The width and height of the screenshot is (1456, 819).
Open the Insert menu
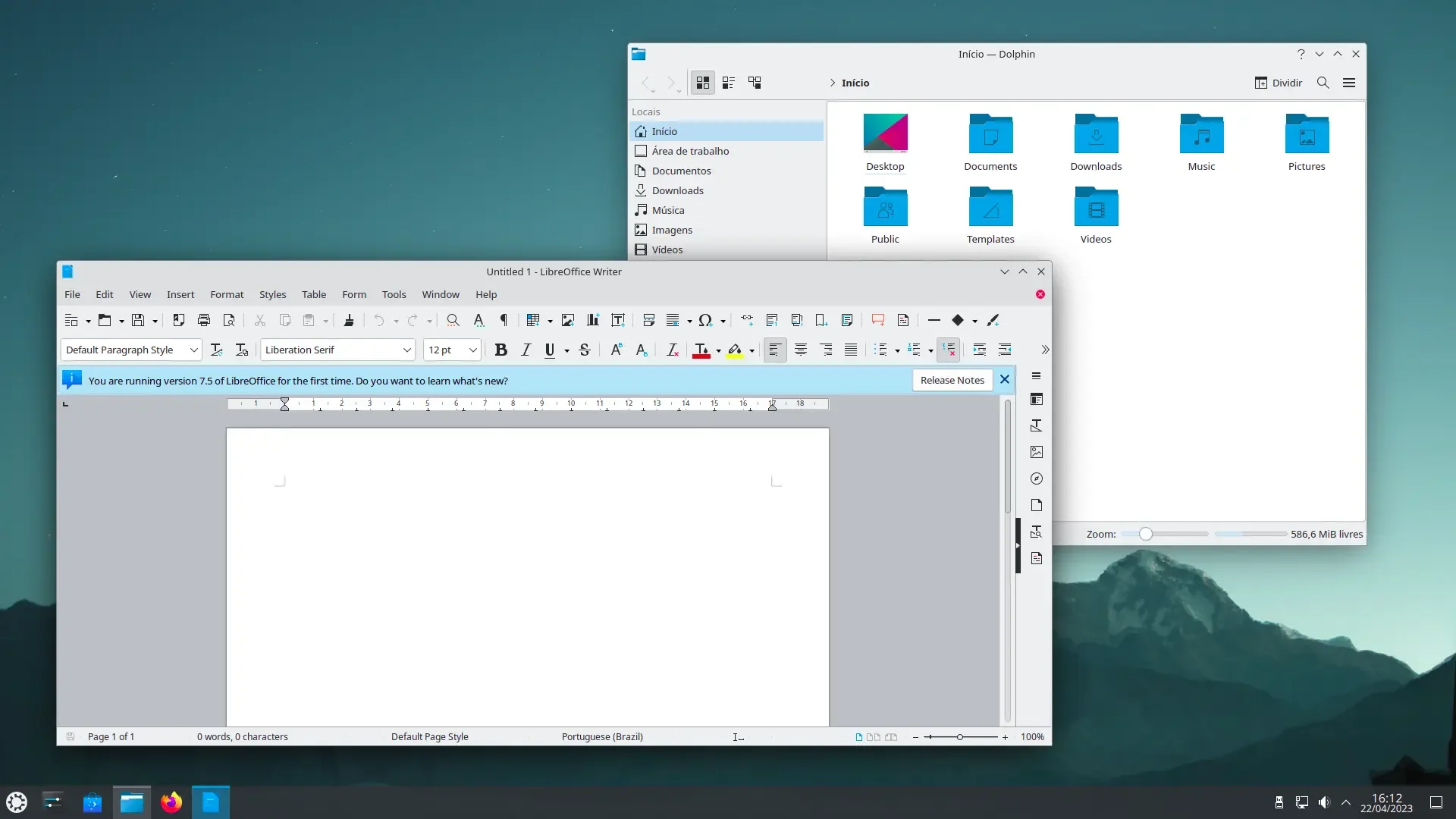pyautogui.click(x=180, y=294)
